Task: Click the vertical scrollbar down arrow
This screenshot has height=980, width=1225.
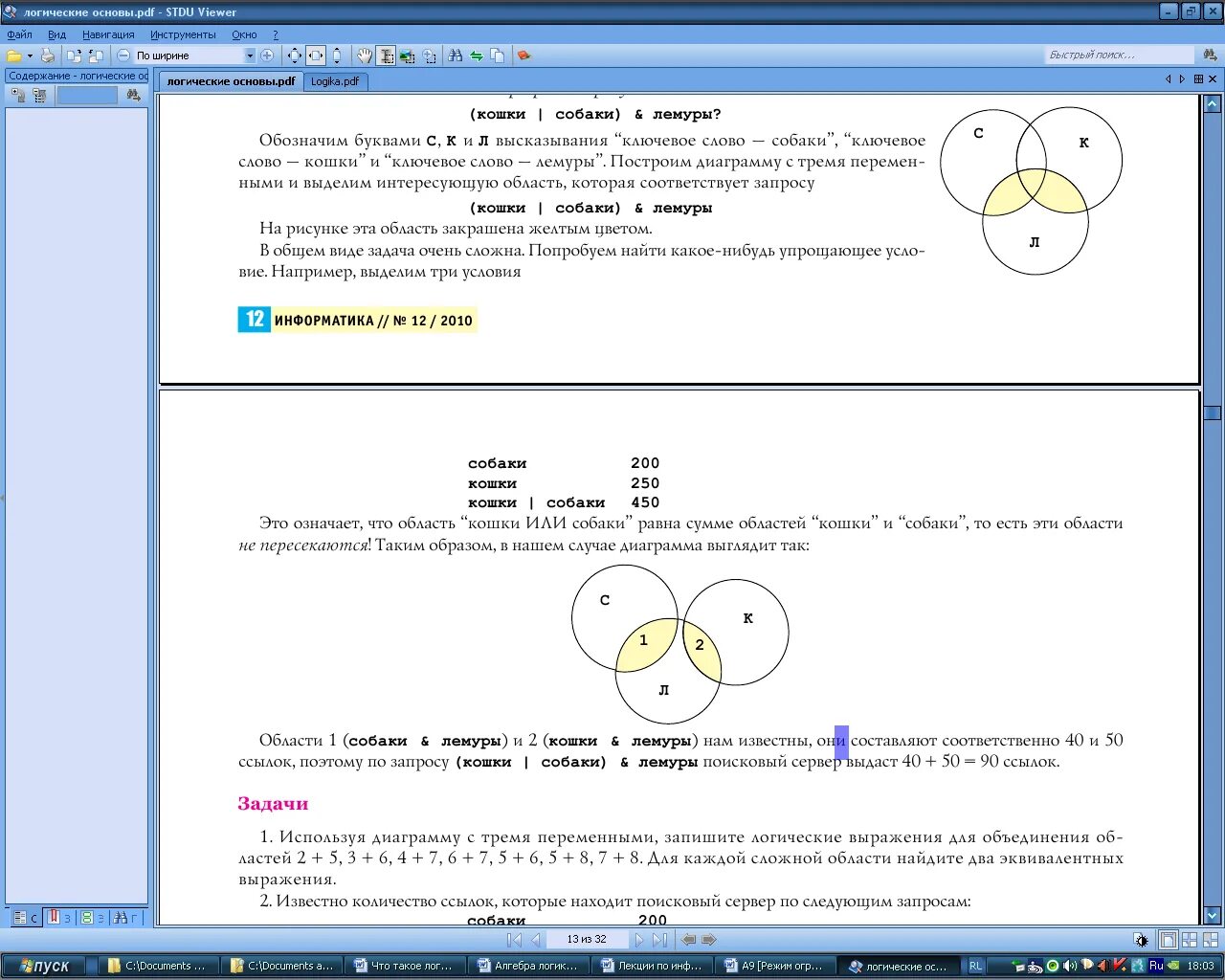Action: click(1213, 916)
